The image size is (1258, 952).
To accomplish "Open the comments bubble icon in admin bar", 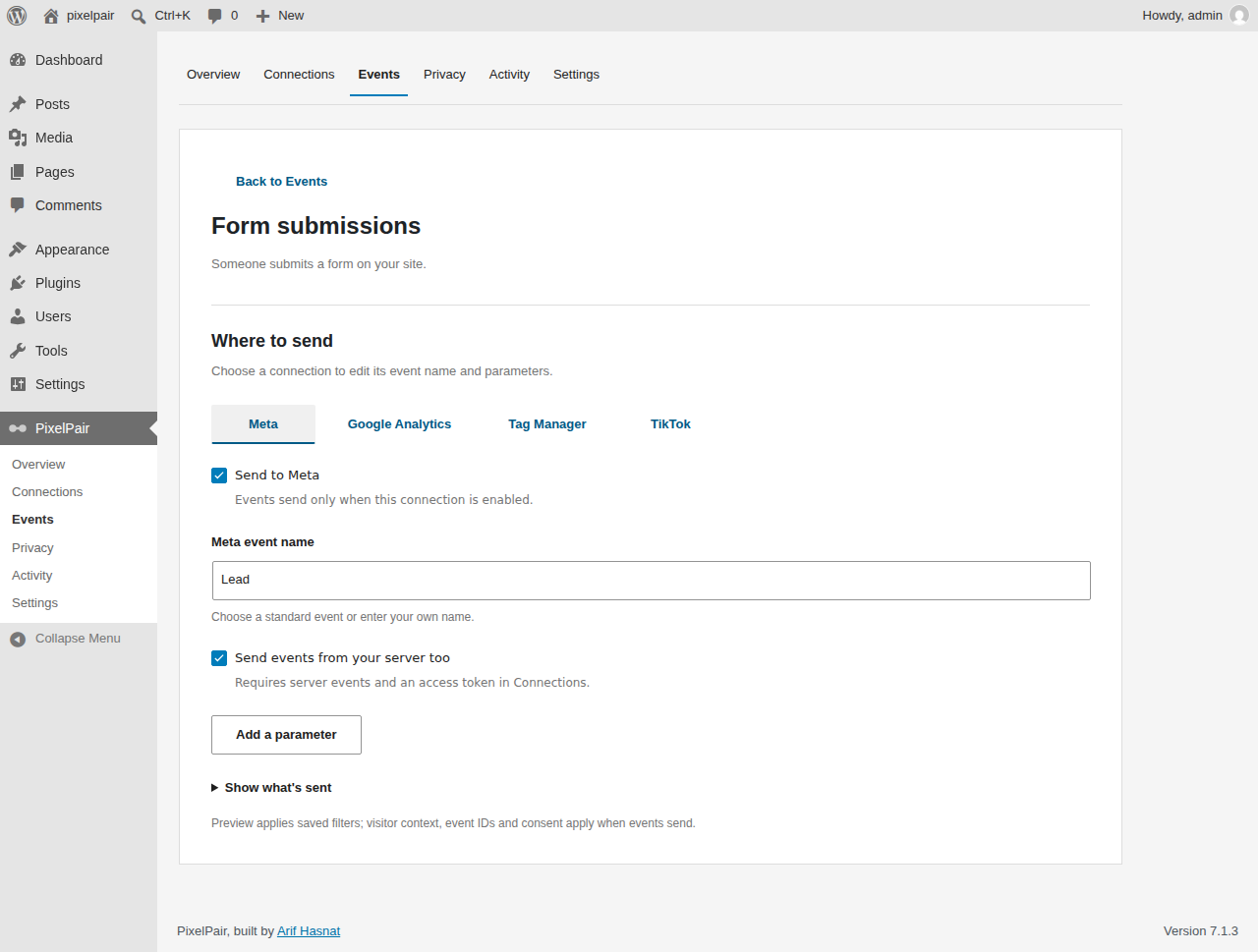I will (215, 16).
